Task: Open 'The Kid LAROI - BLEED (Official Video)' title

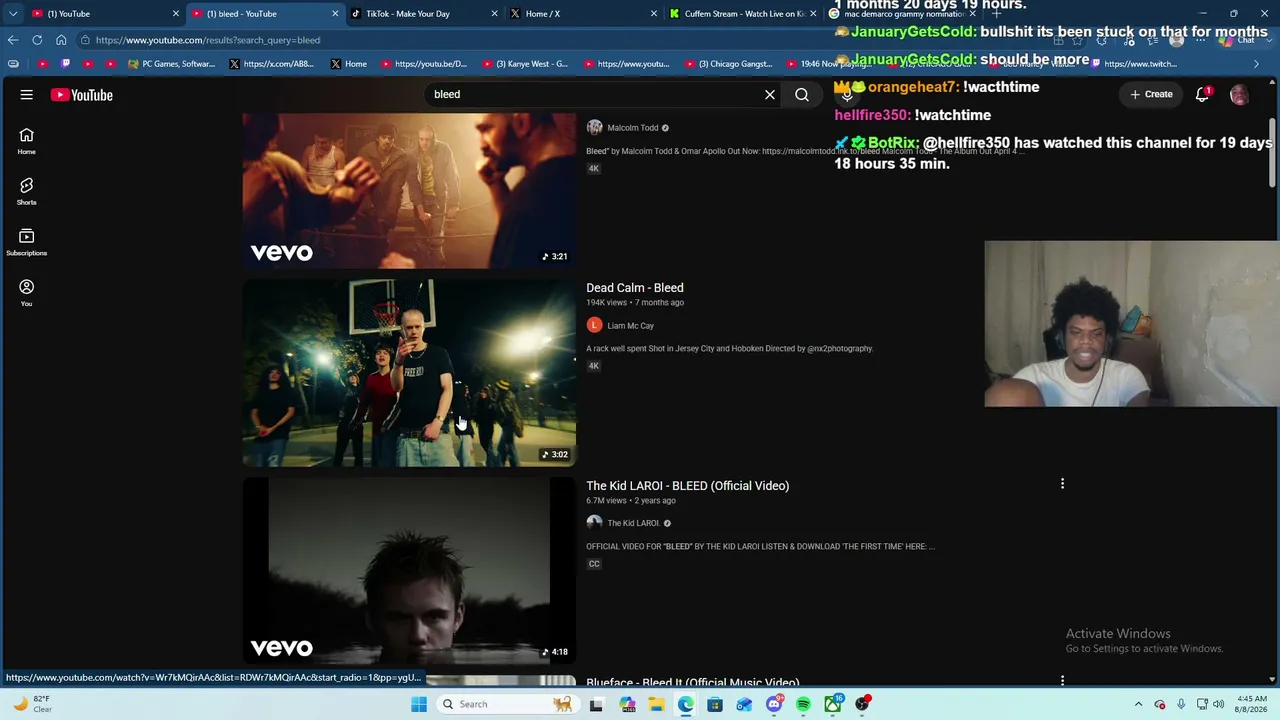Action: [687, 486]
